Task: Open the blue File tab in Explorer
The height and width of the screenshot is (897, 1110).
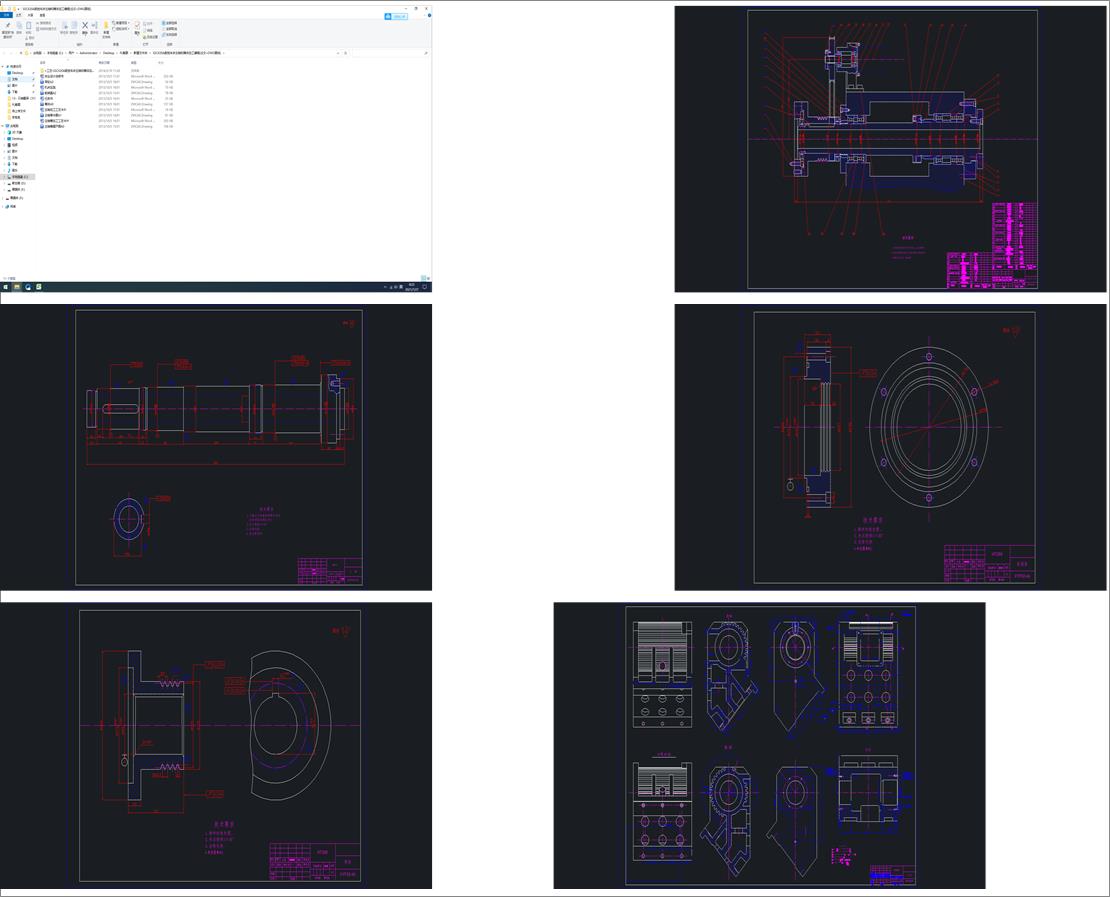Action: point(6,15)
